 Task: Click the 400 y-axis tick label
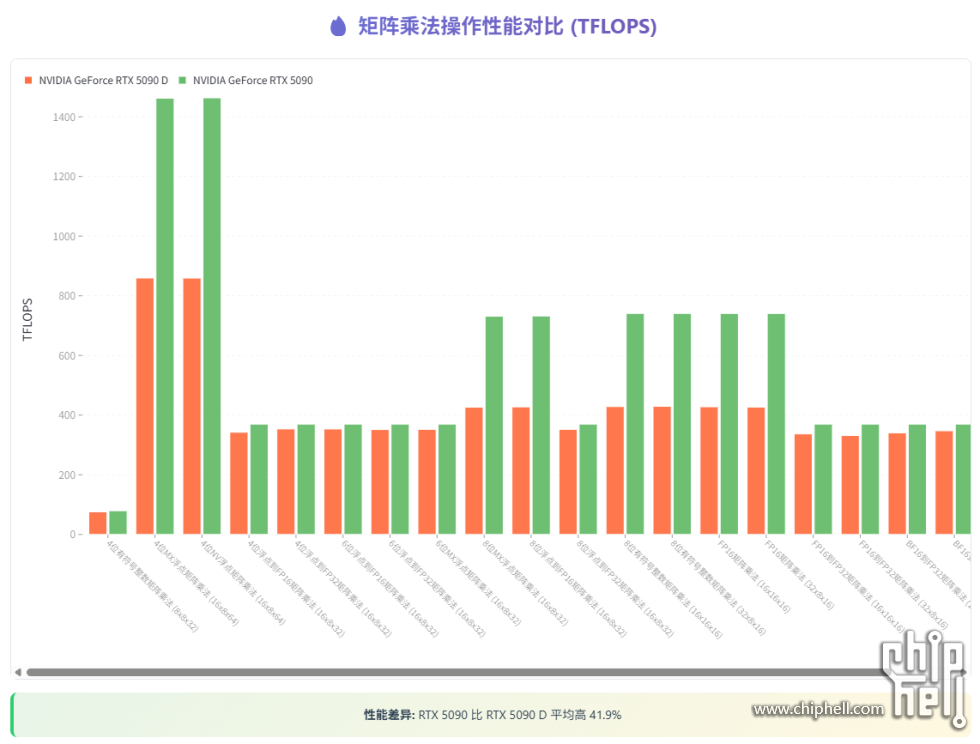click(x=67, y=415)
